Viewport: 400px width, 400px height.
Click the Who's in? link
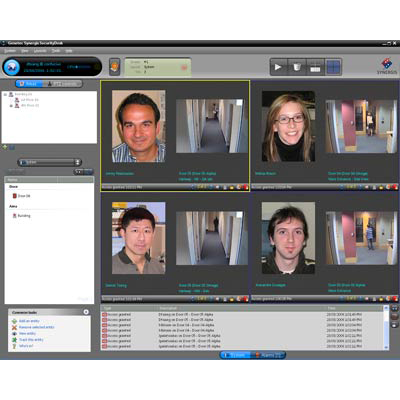26,346
